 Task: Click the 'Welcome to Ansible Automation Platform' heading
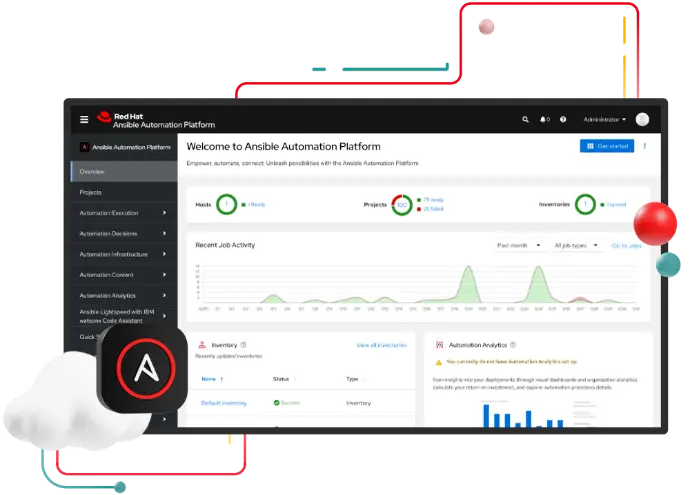(283, 147)
